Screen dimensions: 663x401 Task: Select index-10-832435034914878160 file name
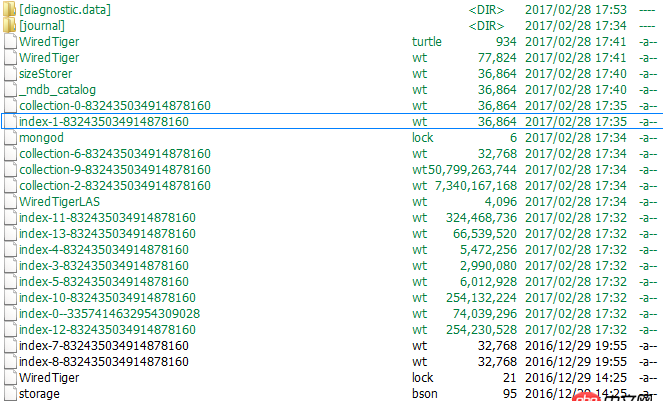[107, 298]
